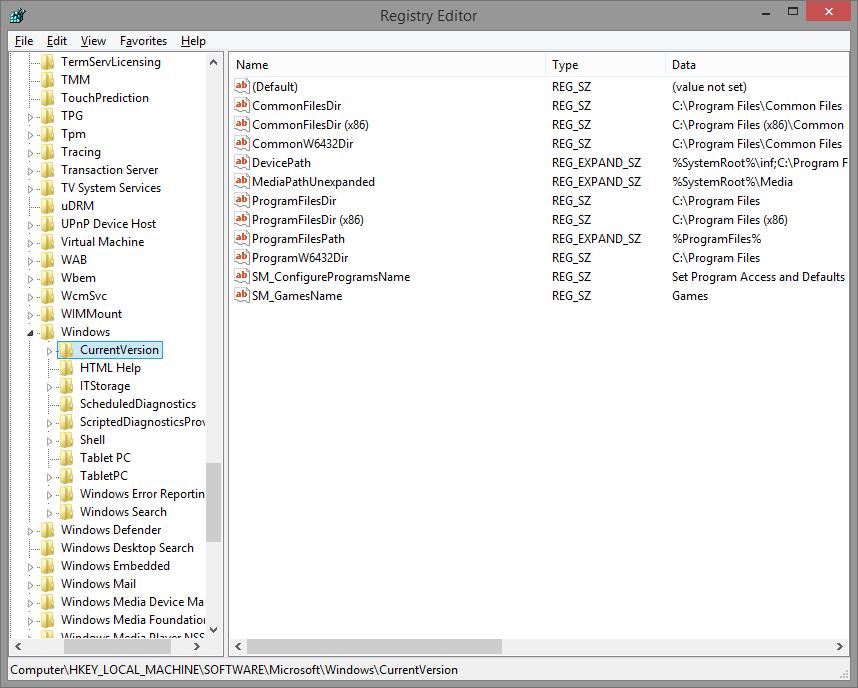Click the string icon next to DevicePath

tap(241, 163)
